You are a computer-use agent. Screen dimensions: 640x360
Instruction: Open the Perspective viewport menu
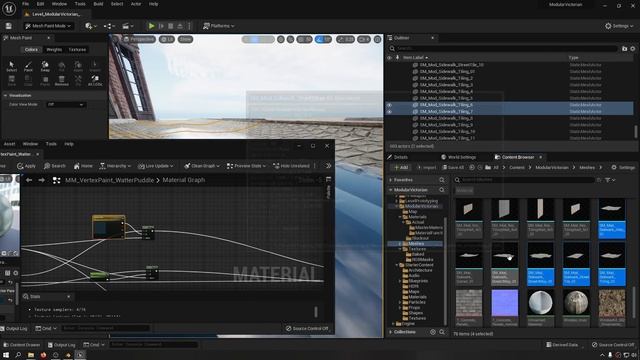(139, 39)
